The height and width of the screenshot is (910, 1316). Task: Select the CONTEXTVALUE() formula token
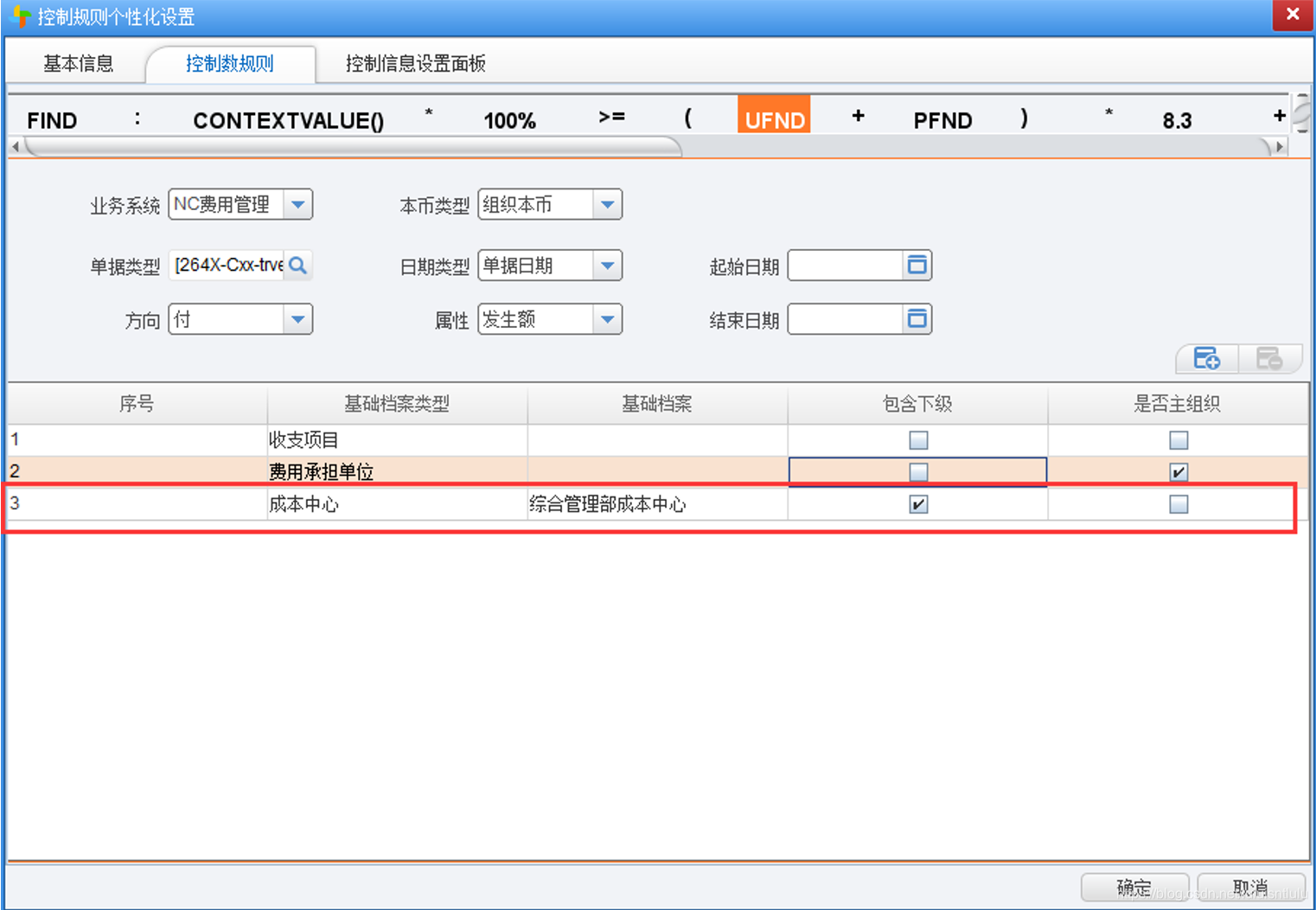pyautogui.click(x=288, y=120)
